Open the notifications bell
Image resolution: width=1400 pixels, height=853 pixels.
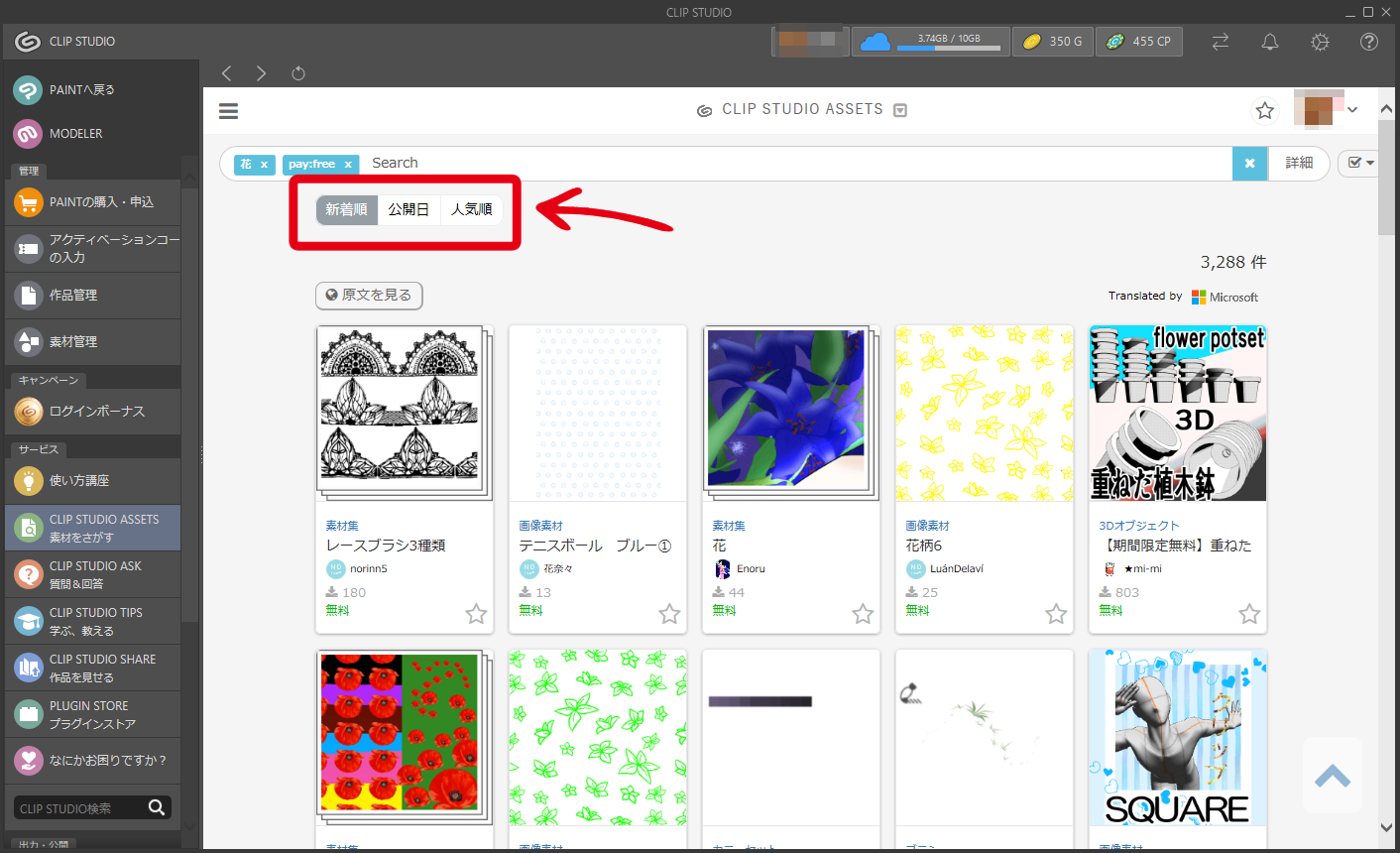[x=1269, y=42]
